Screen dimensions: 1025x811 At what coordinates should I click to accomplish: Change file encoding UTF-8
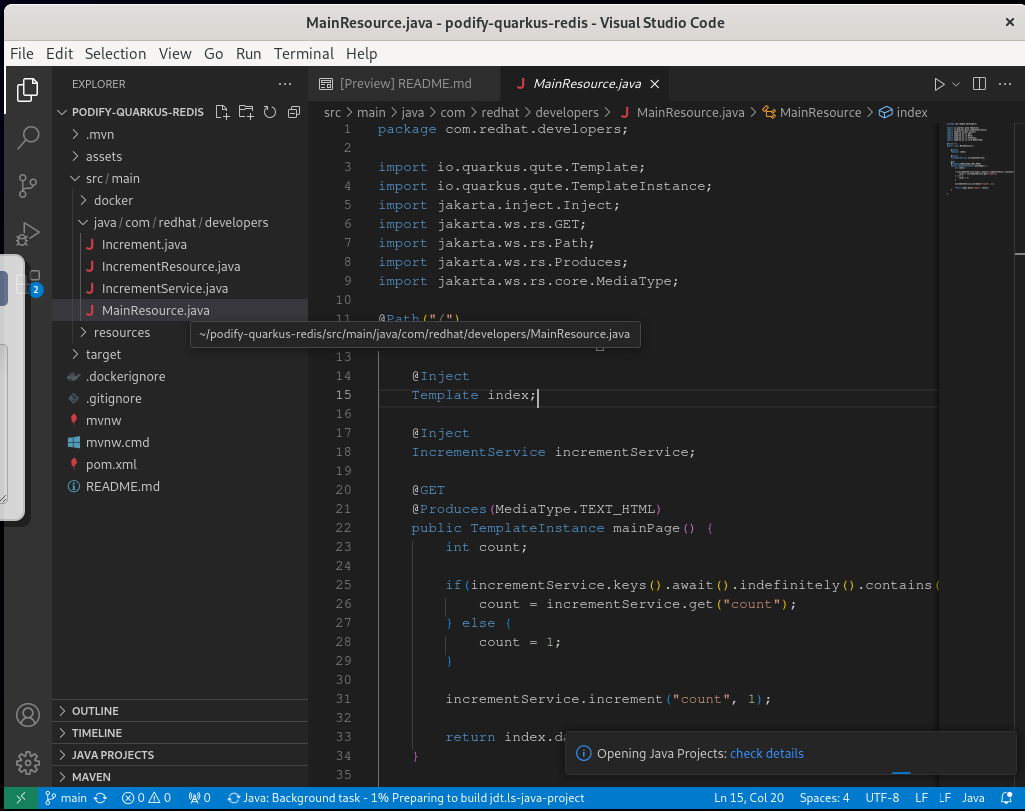point(882,798)
